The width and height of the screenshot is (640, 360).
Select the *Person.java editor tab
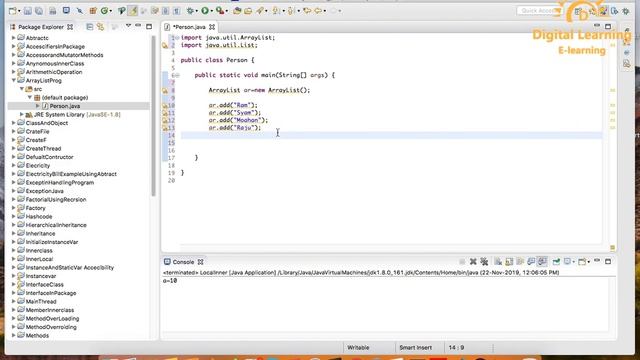click(189, 27)
